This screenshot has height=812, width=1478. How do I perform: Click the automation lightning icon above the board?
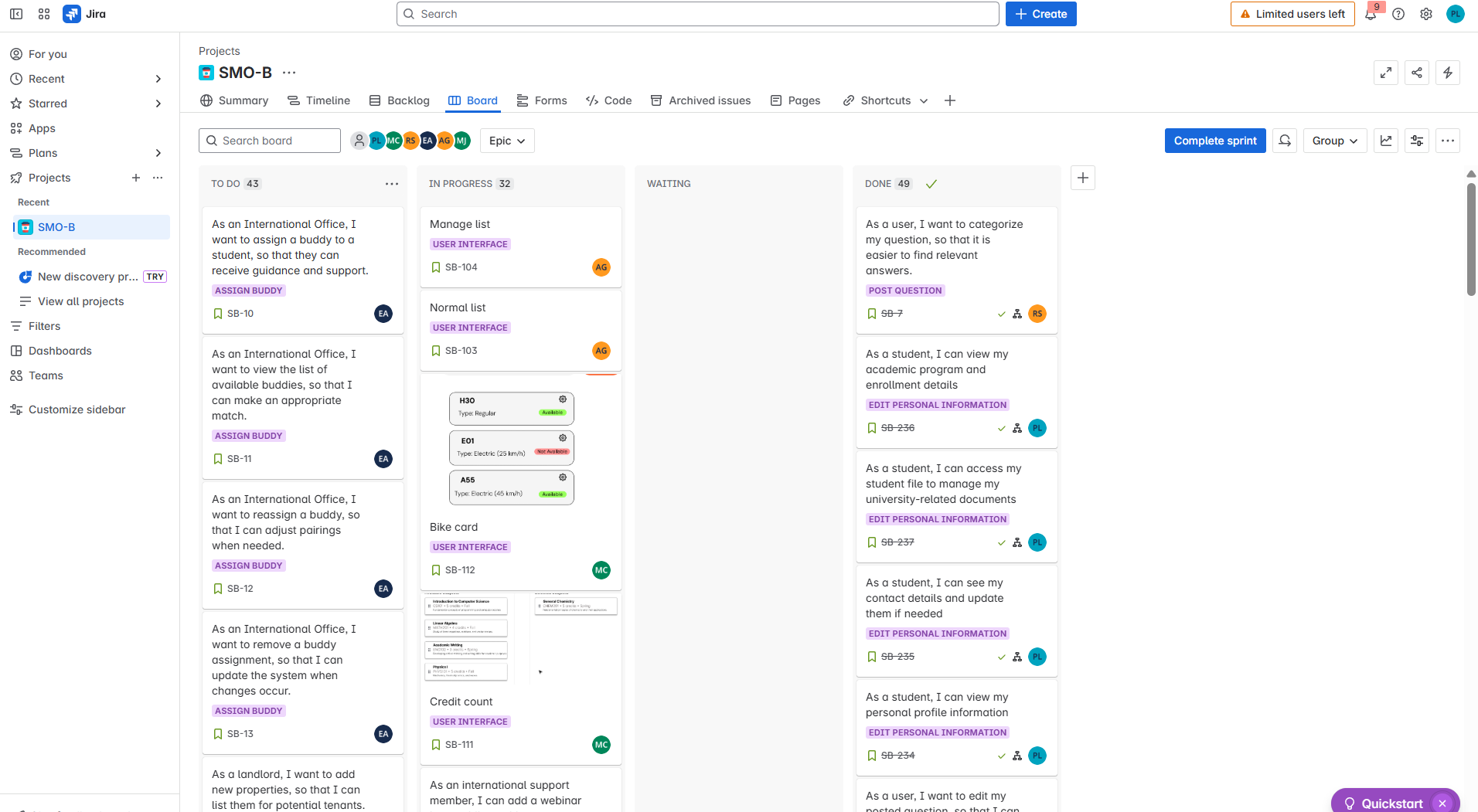point(1448,73)
